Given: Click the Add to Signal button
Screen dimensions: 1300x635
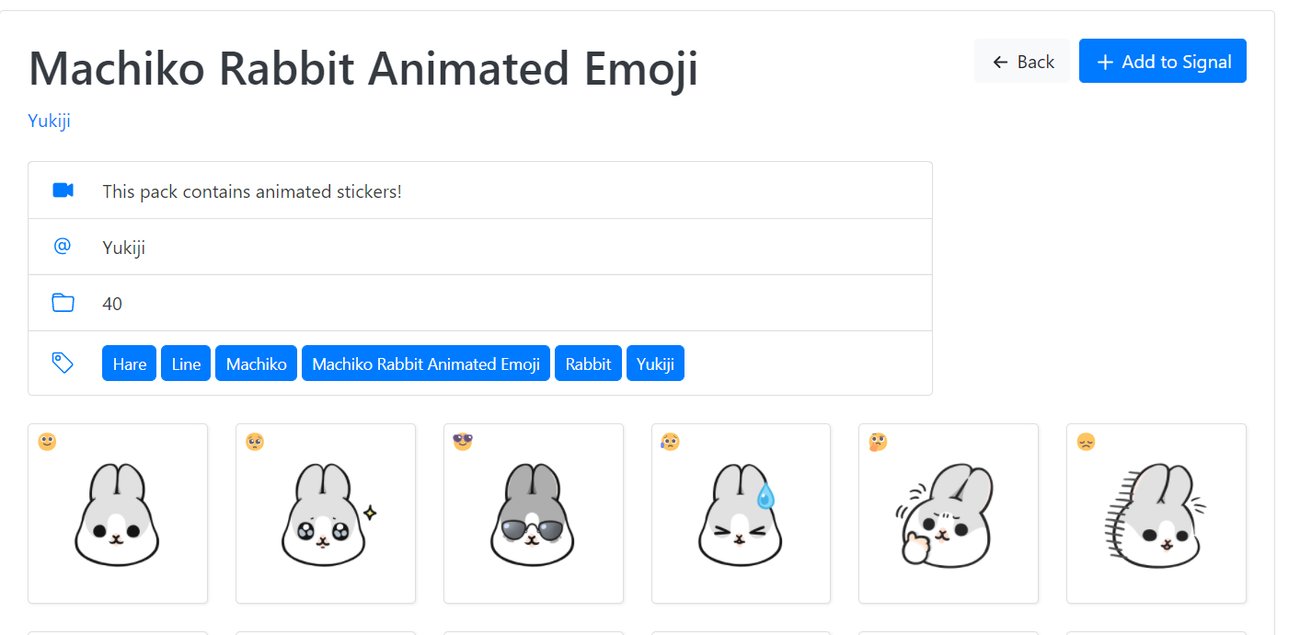Looking at the screenshot, I should pyautogui.click(x=1162, y=62).
